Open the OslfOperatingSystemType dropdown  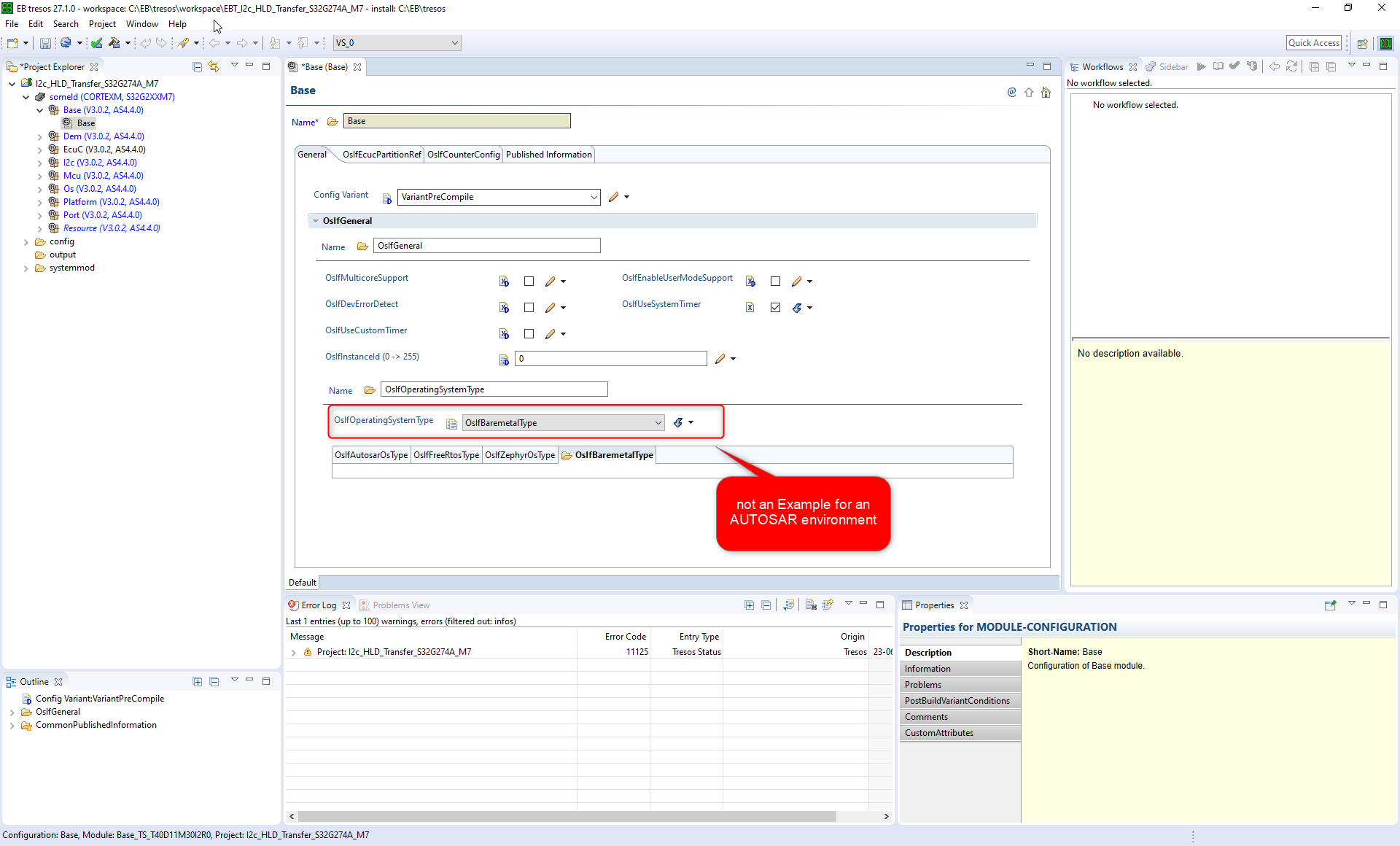657,422
